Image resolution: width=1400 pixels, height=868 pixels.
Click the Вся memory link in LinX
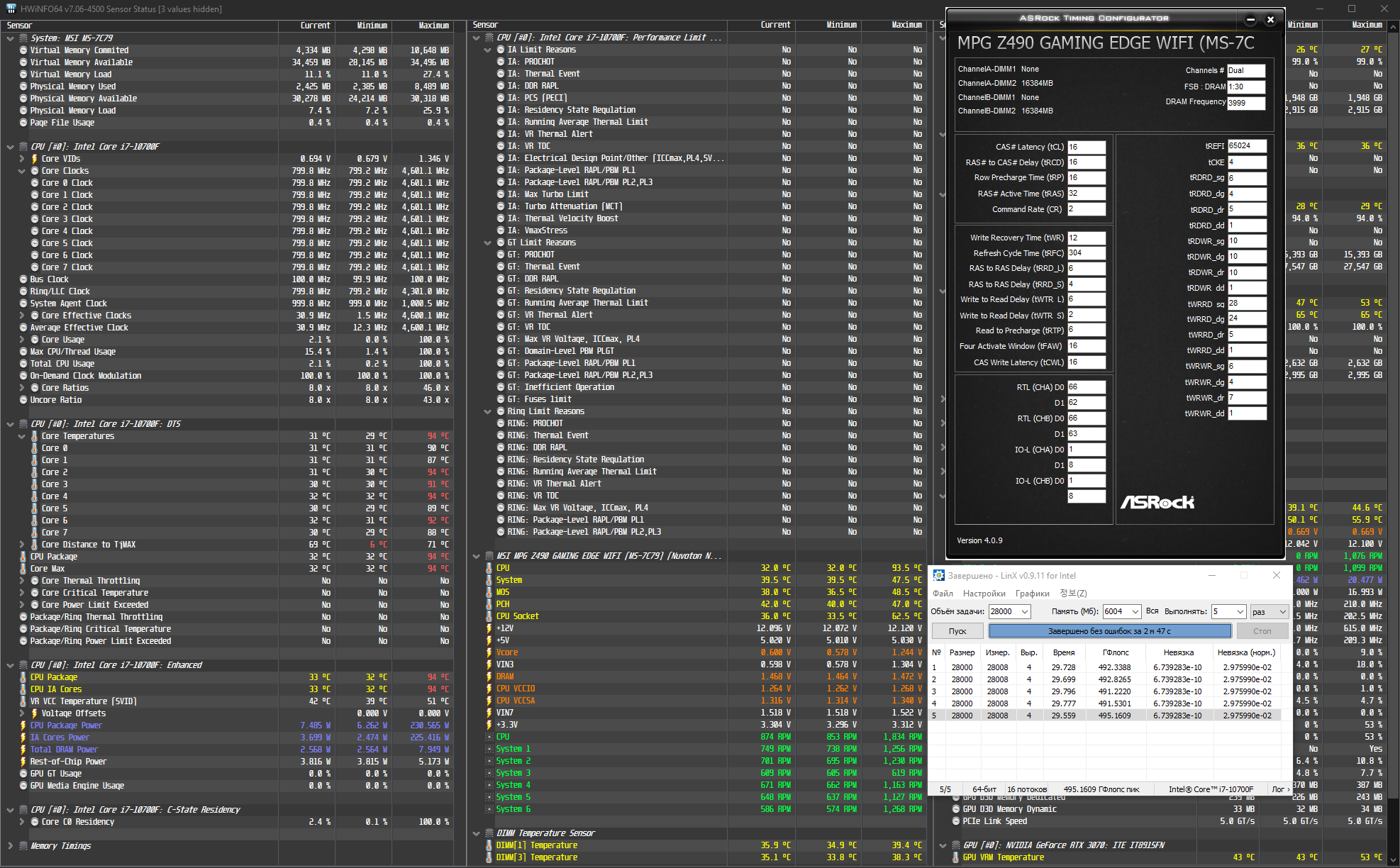click(1152, 611)
